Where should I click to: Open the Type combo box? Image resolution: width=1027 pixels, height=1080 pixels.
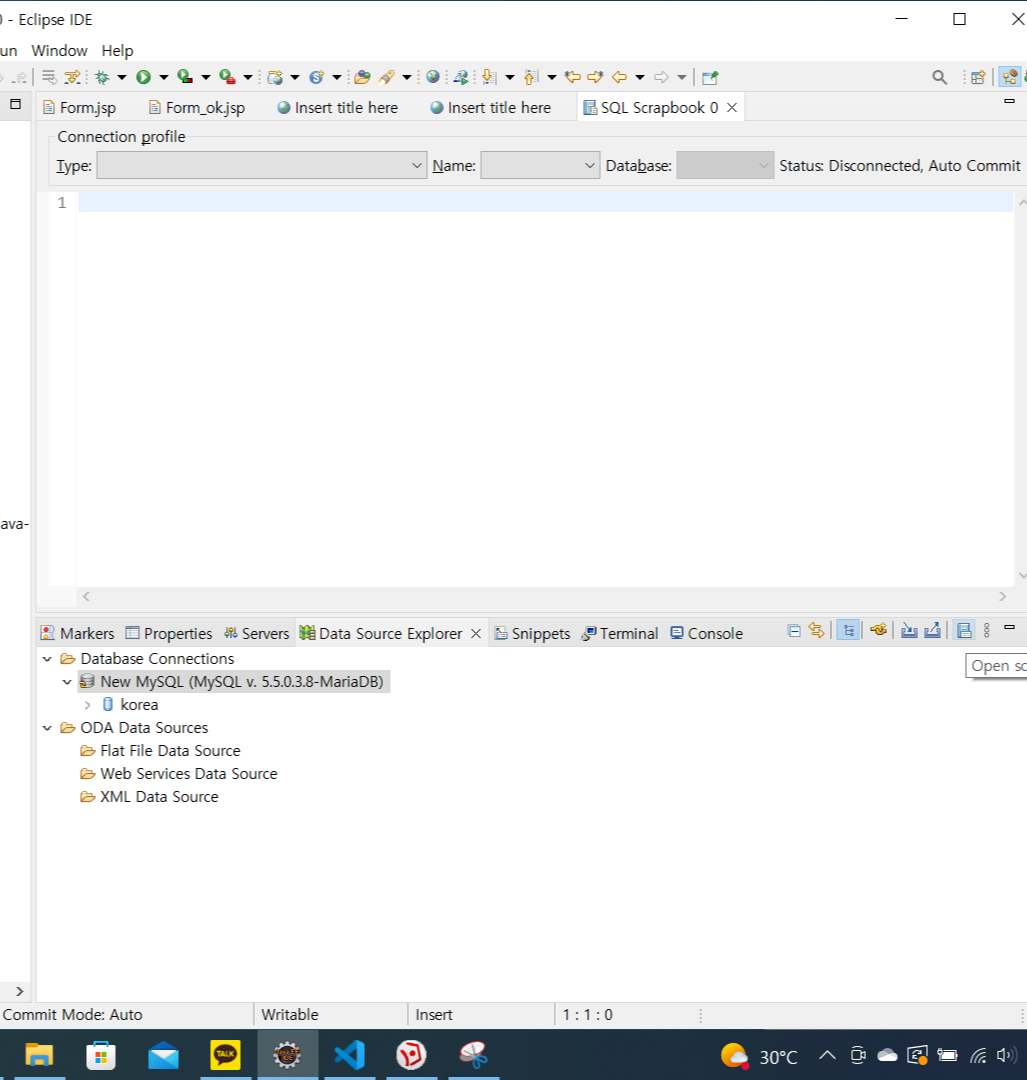(x=262, y=165)
